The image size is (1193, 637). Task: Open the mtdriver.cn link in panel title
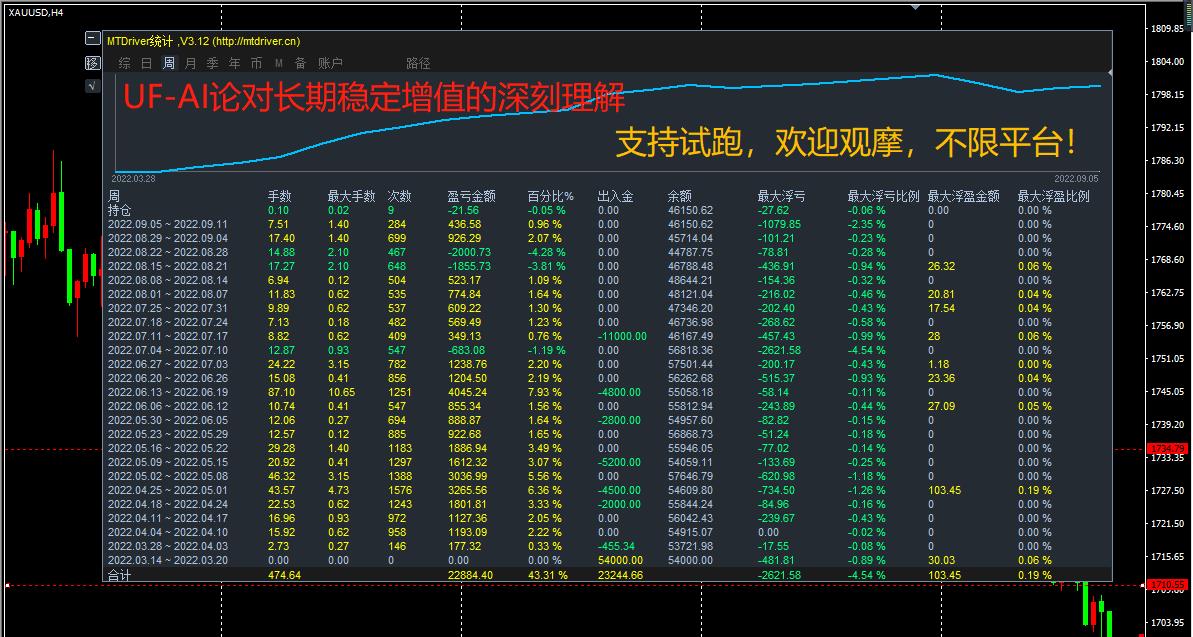click(256, 41)
